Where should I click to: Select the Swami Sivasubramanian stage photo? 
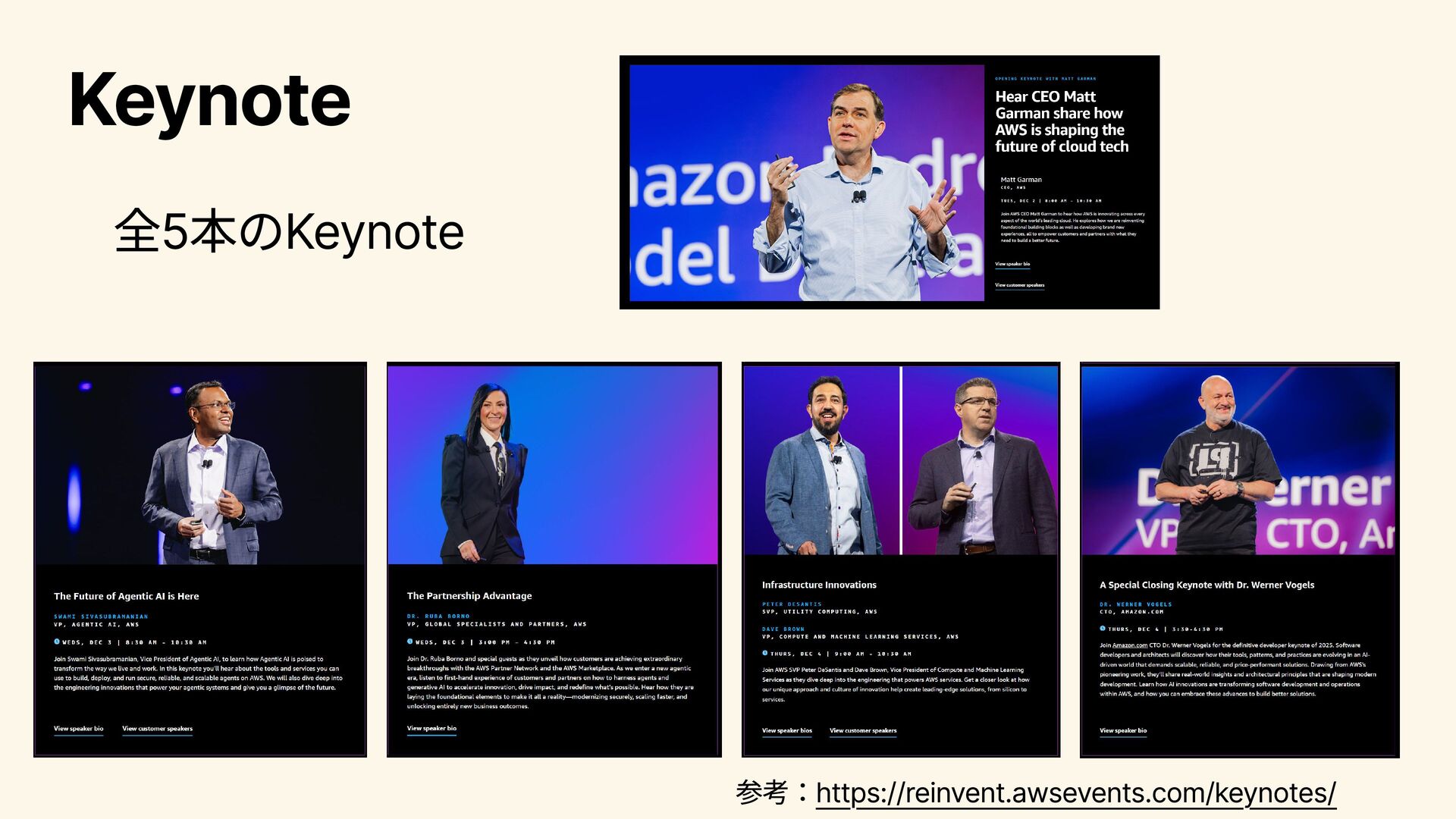pos(200,466)
